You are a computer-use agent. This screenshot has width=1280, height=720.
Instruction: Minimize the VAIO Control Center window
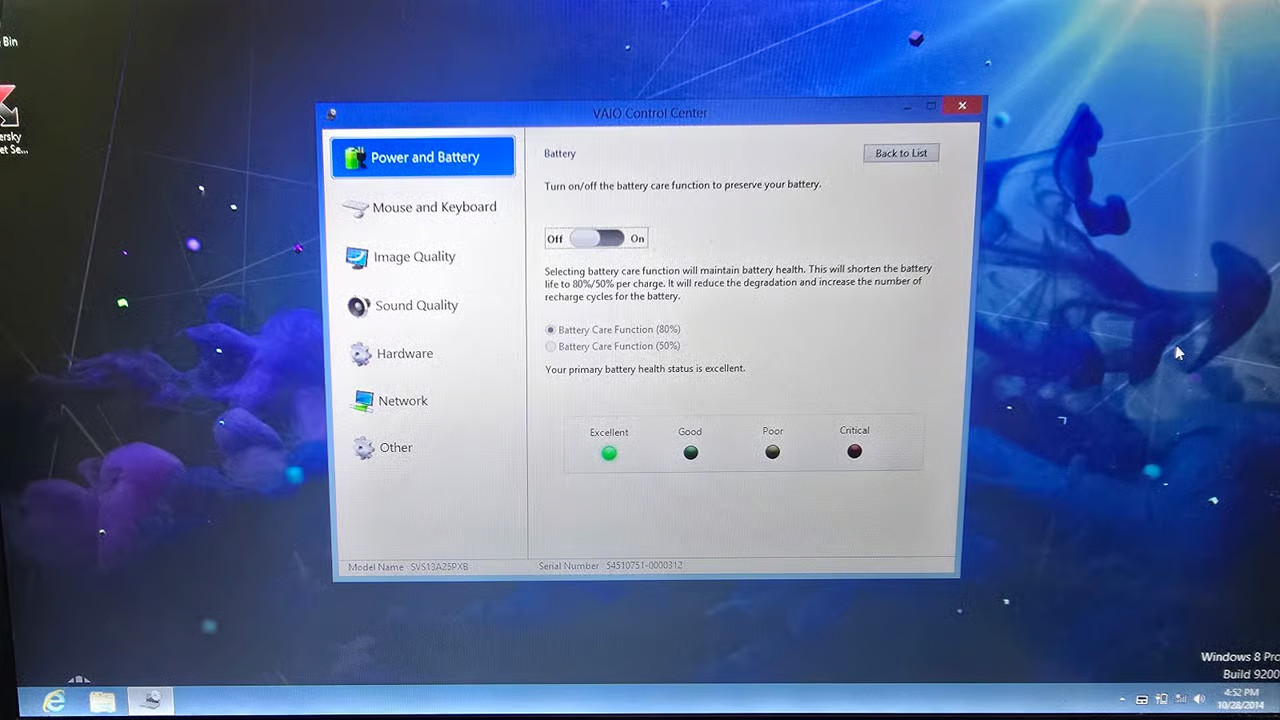pos(908,106)
